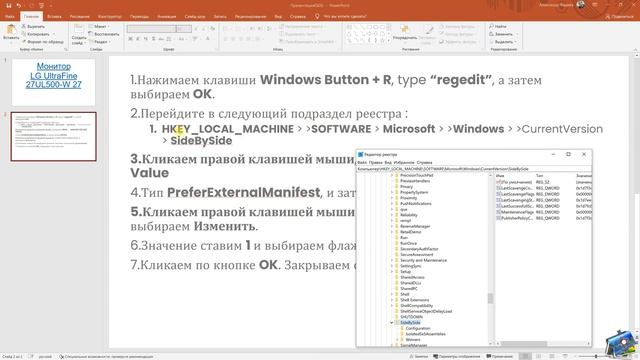Click Примечания (Comments) in status bar
Image resolution: width=640 pixels, height=360 pixels.
click(x=500, y=356)
